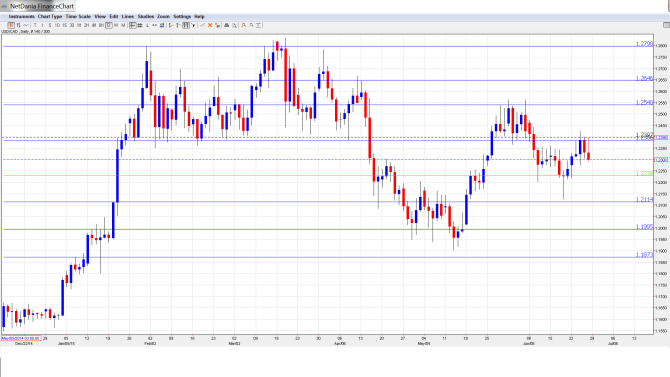Click the red date box at bottom left

(x=21, y=339)
